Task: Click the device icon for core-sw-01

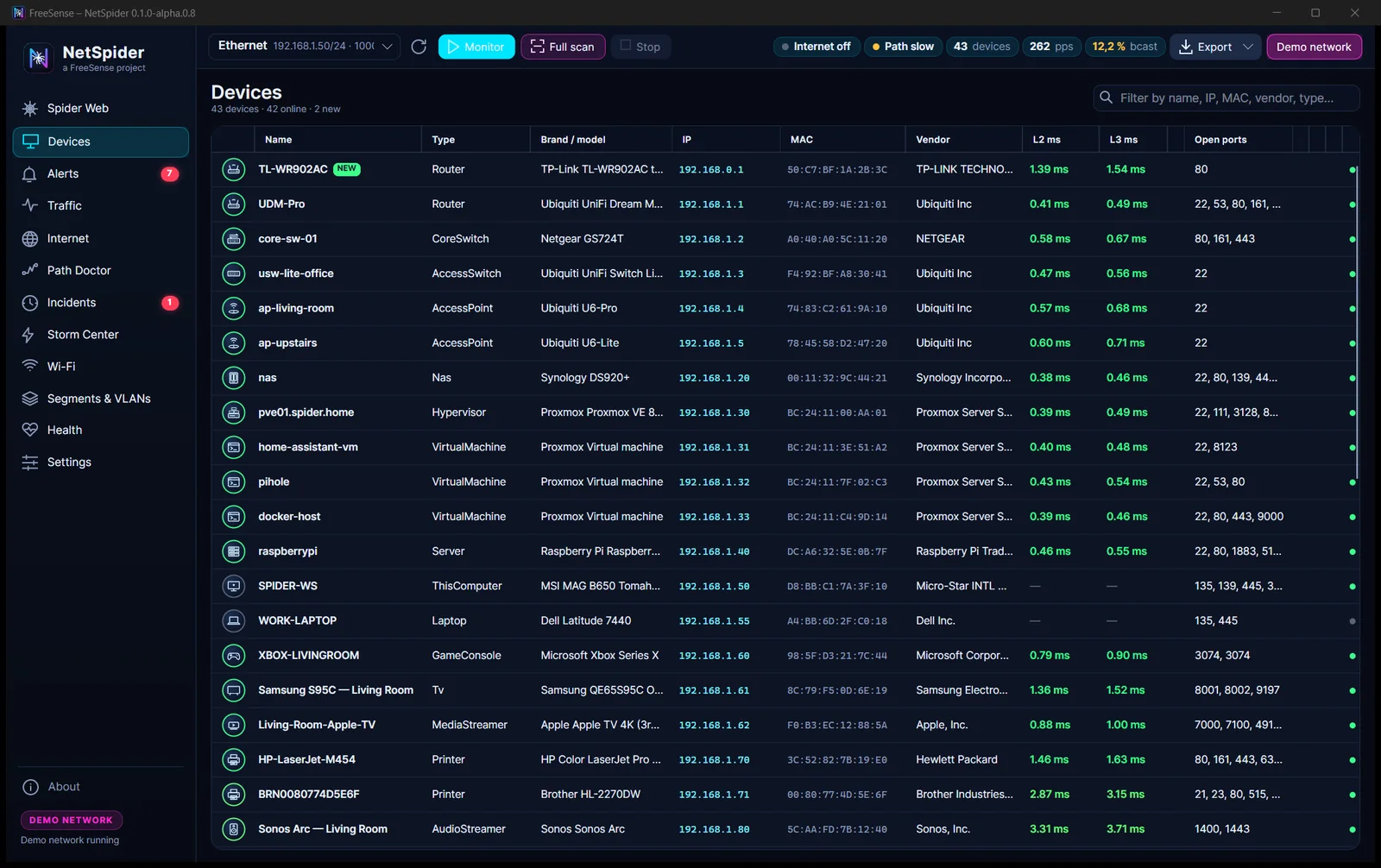Action: click(x=233, y=239)
